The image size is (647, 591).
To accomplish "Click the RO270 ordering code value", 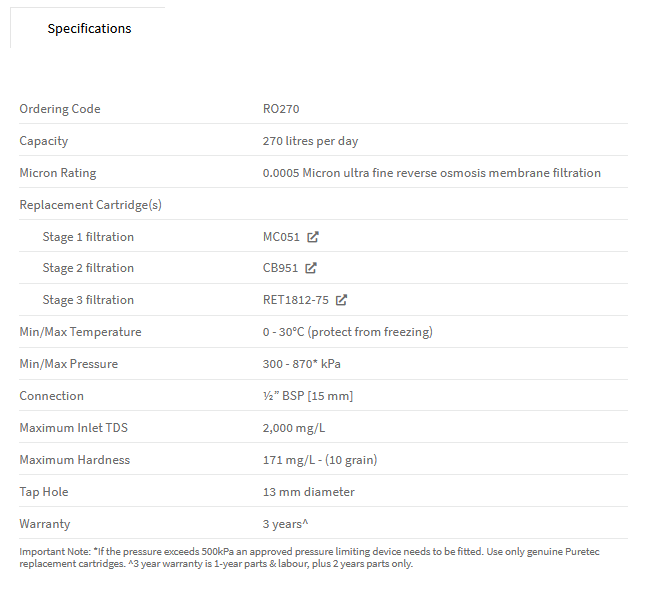I will click(281, 109).
